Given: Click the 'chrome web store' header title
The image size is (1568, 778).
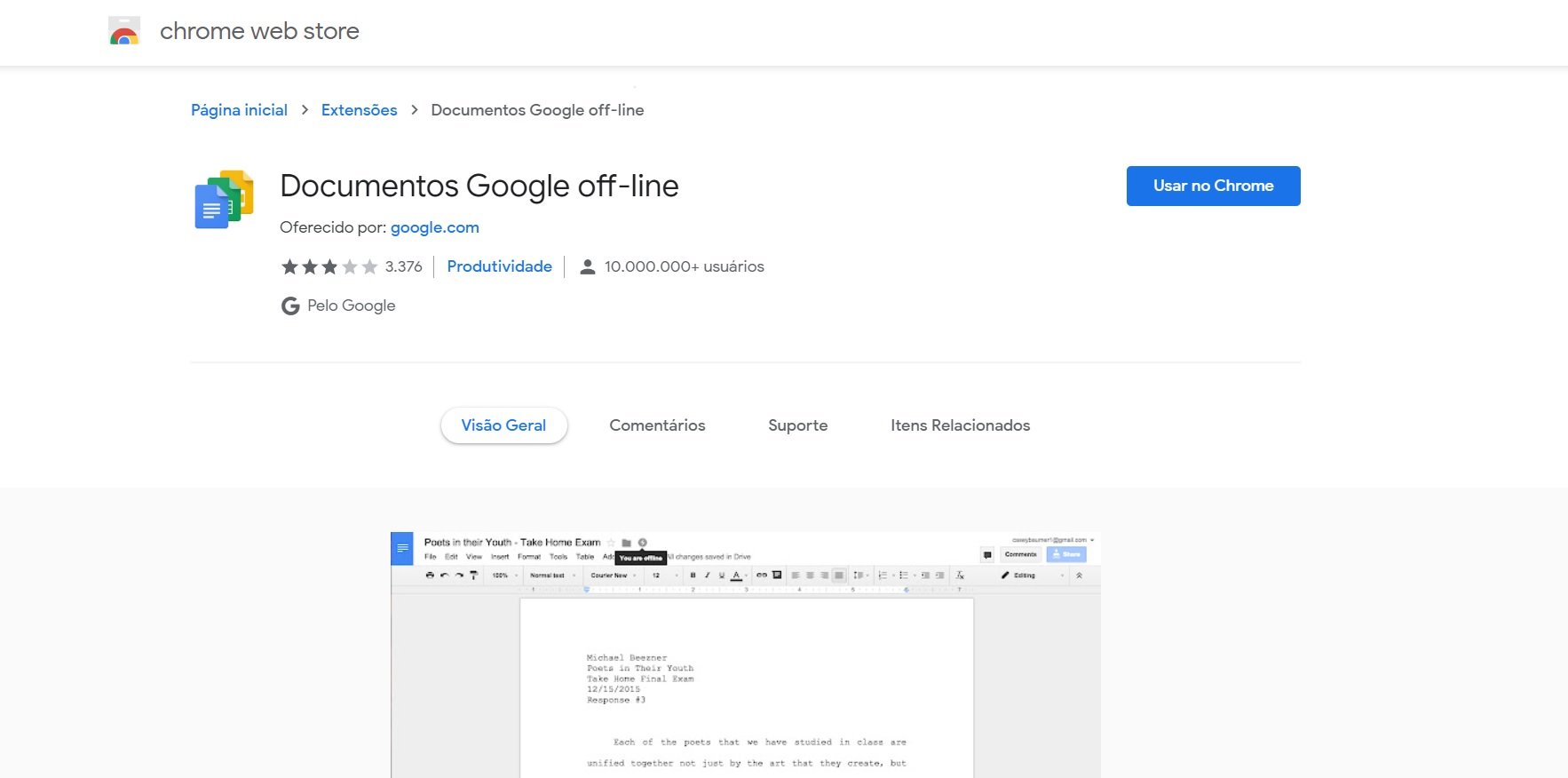Looking at the screenshot, I should click(259, 31).
